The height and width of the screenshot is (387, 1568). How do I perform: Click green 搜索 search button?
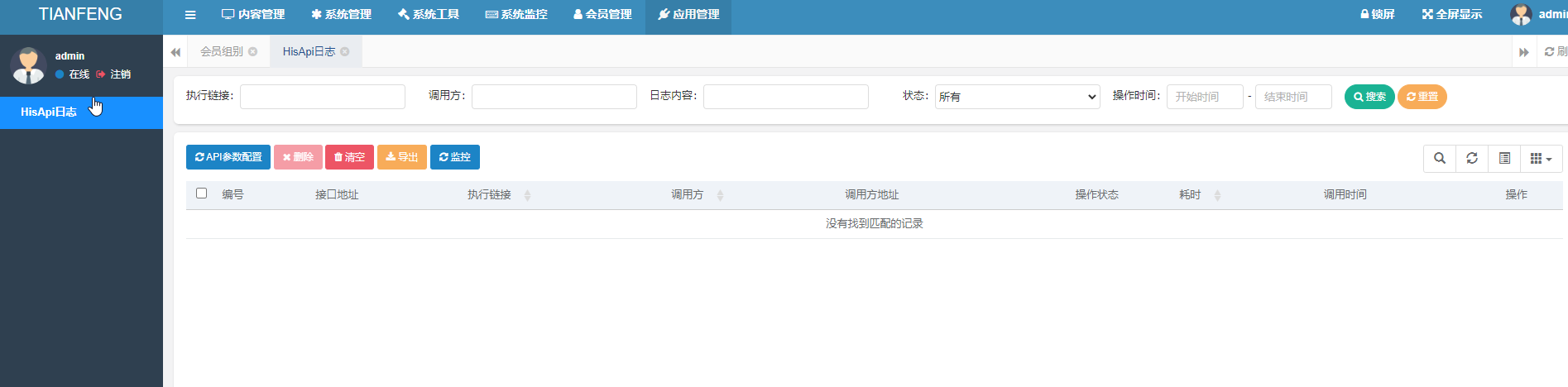pyautogui.click(x=1369, y=97)
